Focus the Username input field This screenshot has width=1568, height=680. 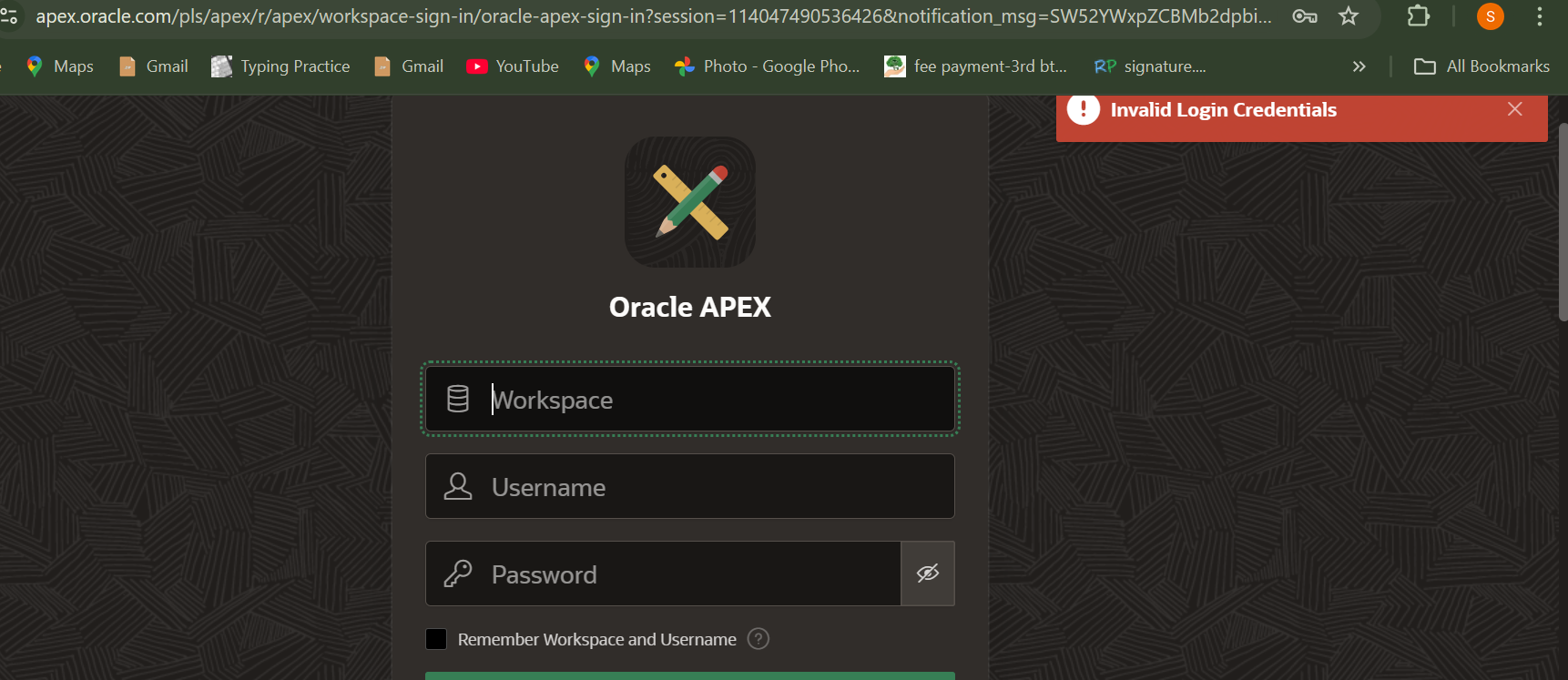click(x=690, y=486)
